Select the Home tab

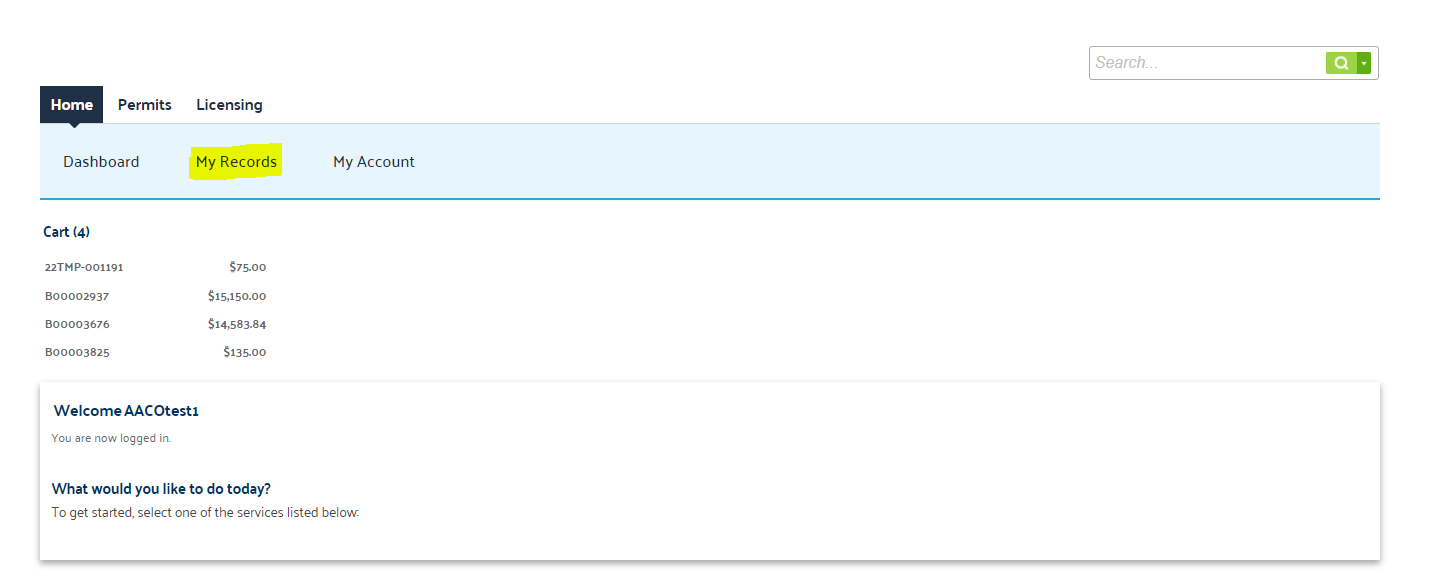click(x=71, y=105)
